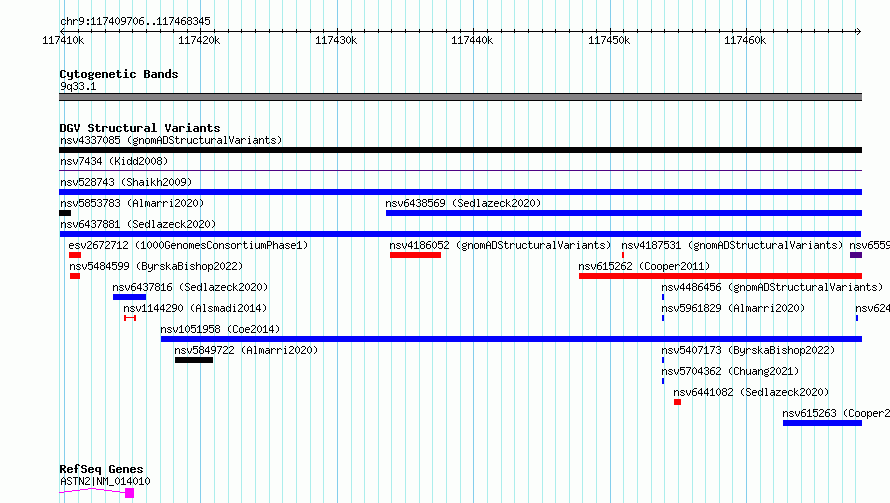The image size is (890, 503).
Task: Open variant nsv7434 (Kidd2008) label
Action: (x=114, y=161)
